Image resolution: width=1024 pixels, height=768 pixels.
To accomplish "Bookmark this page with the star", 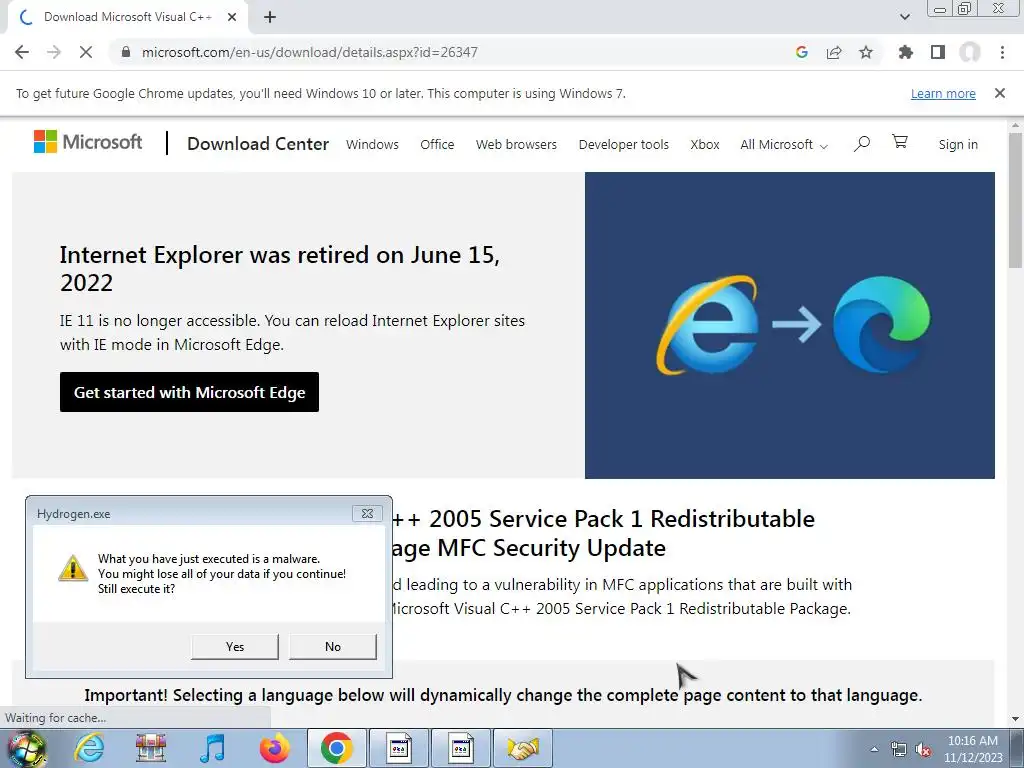I will coord(866,52).
